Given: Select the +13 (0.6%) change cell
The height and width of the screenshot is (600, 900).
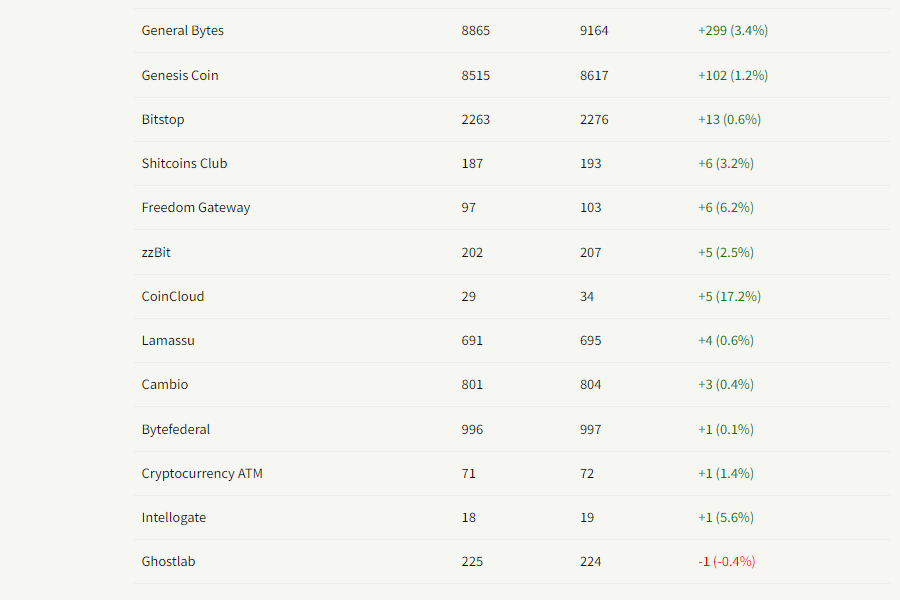Looking at the screenshot, I should 730,119.
